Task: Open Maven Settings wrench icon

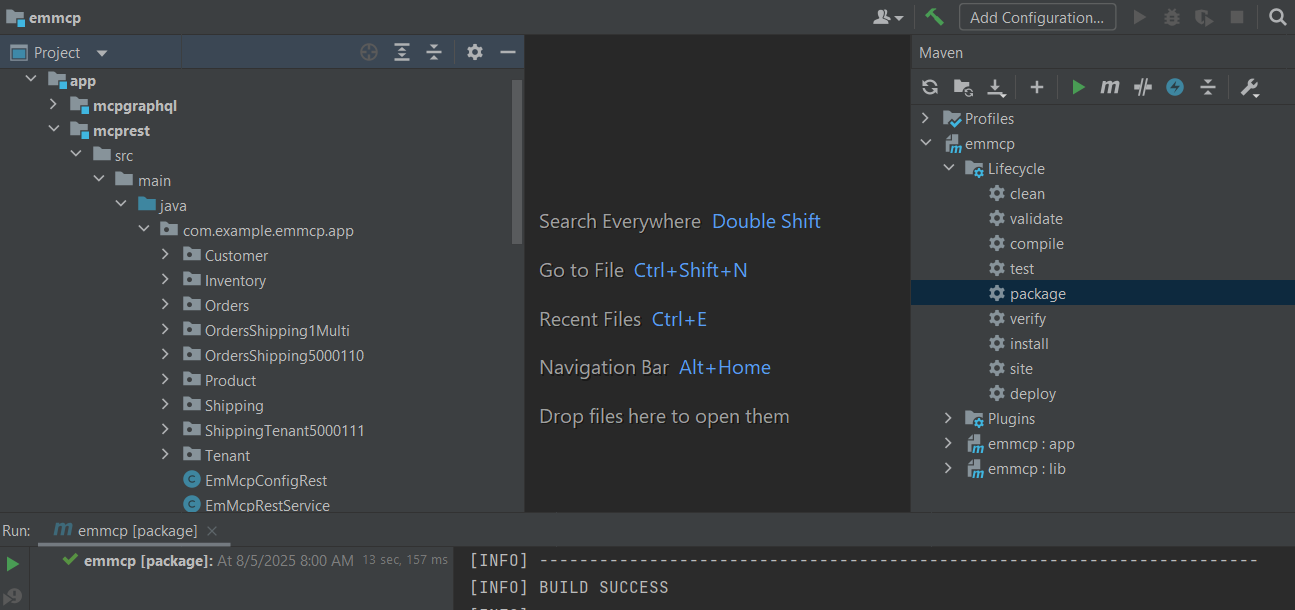Action: click(1249, 87)
